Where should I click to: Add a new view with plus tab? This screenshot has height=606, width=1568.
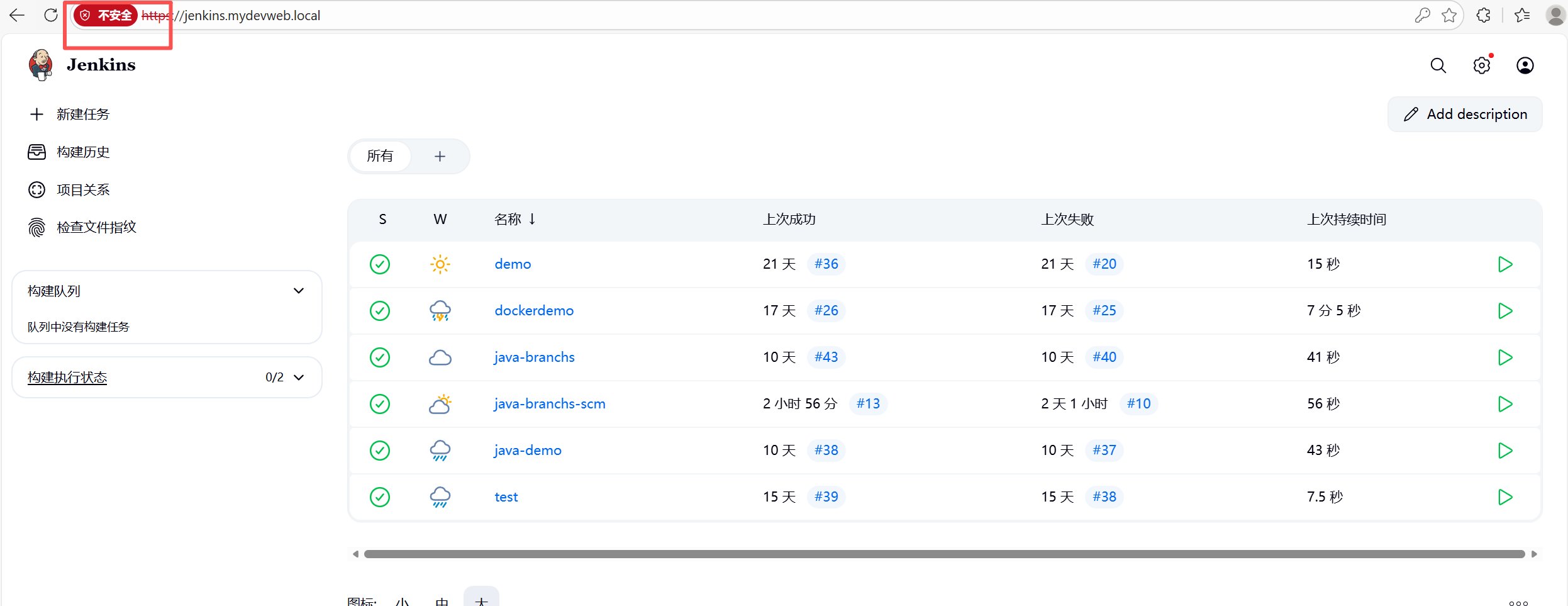tap(440, 156)
